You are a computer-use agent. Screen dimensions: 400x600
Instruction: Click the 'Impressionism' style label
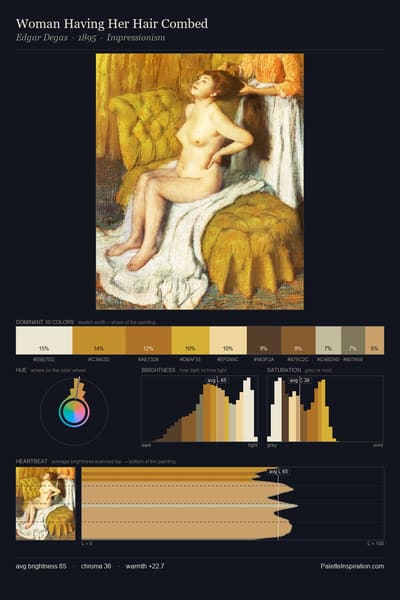pyautogui.click(x=136, y=38)
